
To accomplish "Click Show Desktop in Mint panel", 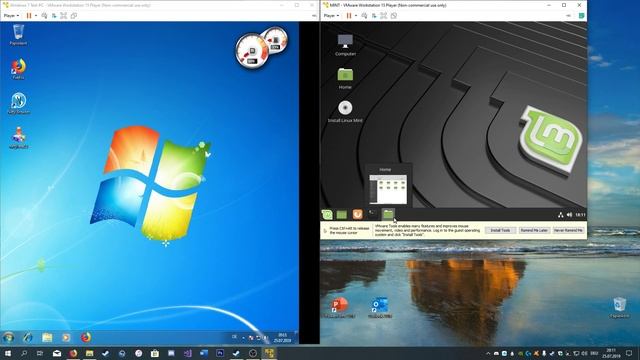I will 342,214.
